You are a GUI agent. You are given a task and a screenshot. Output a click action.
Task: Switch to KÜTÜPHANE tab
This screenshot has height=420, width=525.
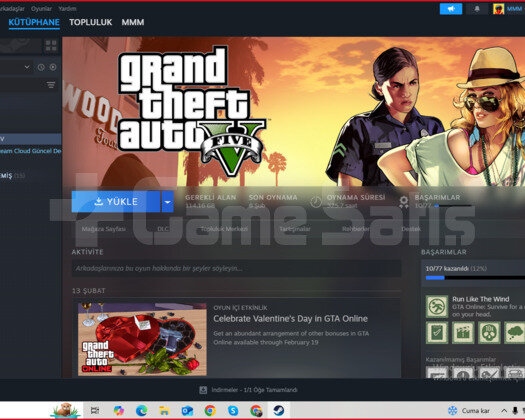[x=34, y=22]
